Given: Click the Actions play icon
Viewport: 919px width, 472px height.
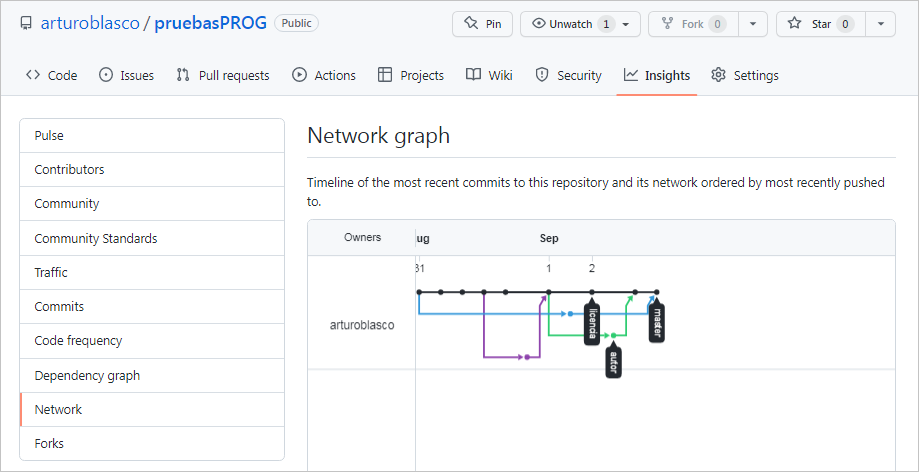Looking at the screenshot, I should click(x=299, y=75).
